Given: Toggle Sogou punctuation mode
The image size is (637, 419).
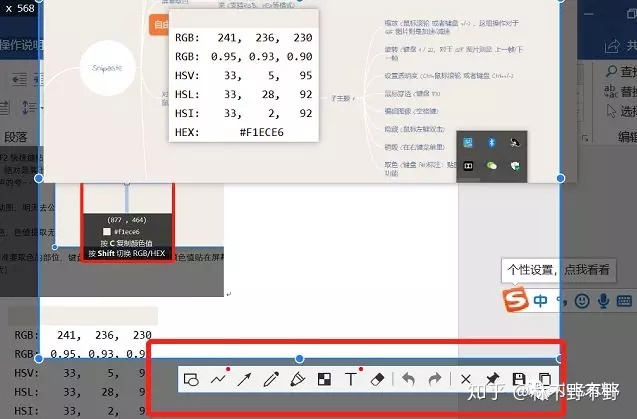Looking at the screenshot, I should pos(561,301).
